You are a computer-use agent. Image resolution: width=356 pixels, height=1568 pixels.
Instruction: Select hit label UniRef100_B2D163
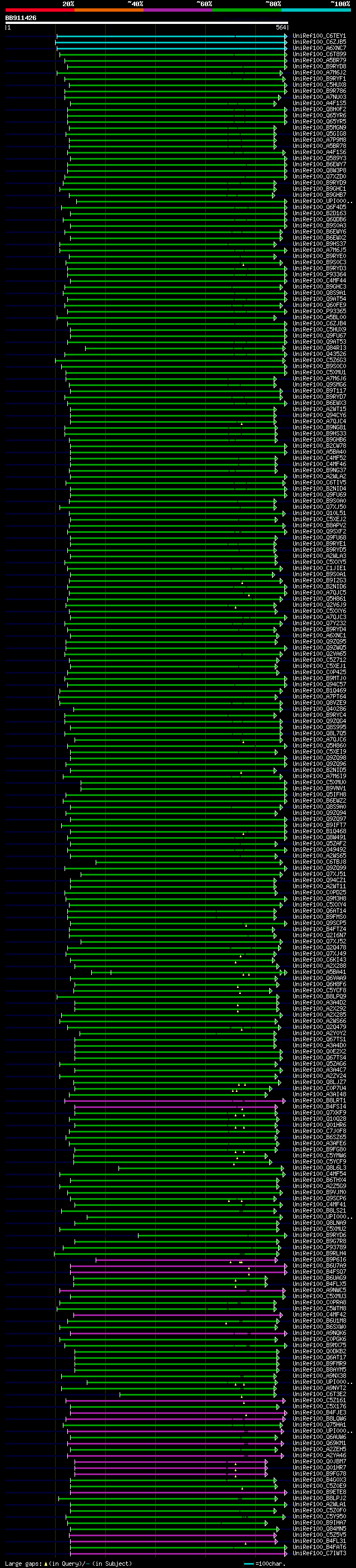[319, 213]
